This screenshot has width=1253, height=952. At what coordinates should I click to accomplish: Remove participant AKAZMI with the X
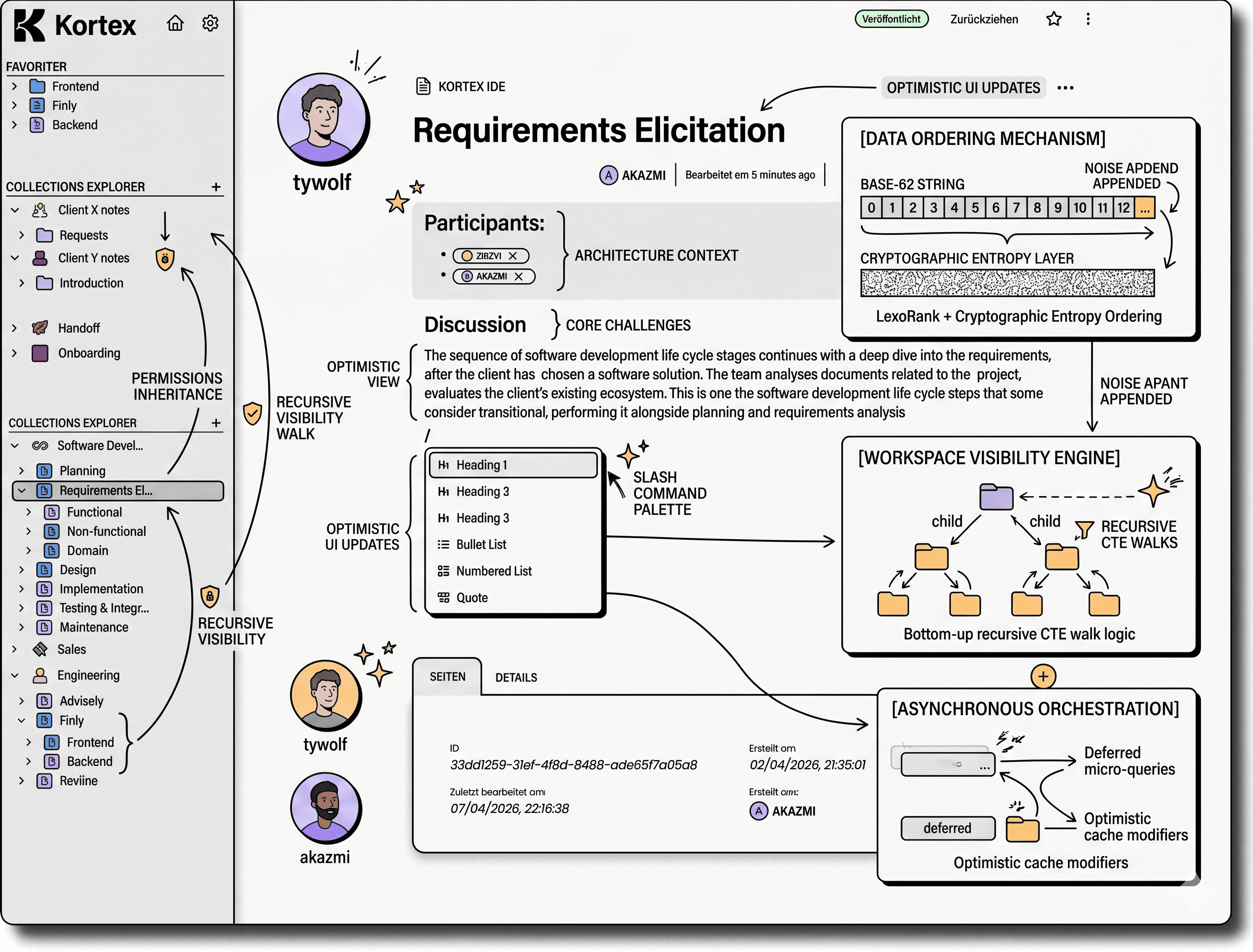click(518, 277)
